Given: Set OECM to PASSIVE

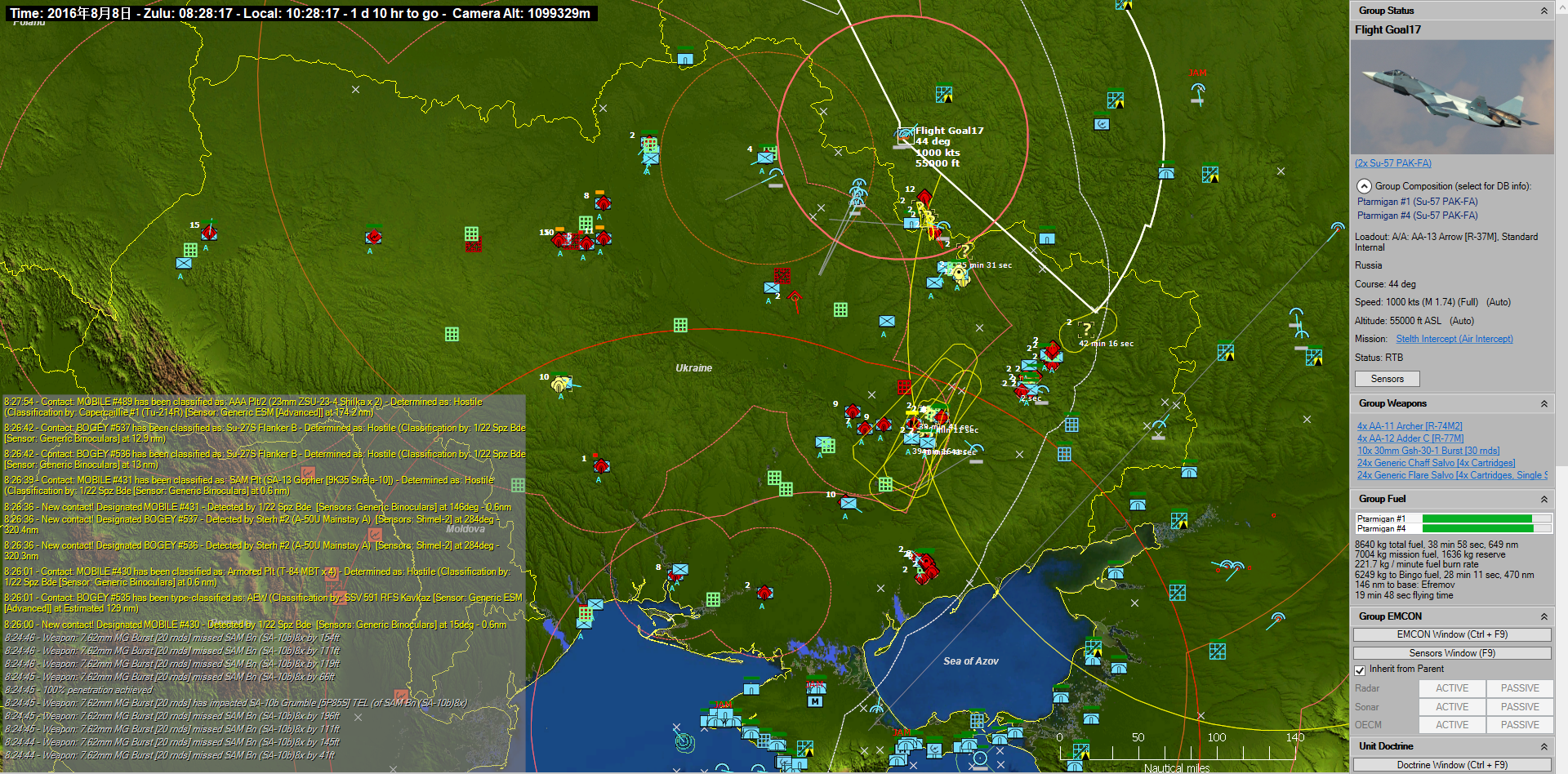Looking at the screenshot, I should point(1520,725).
